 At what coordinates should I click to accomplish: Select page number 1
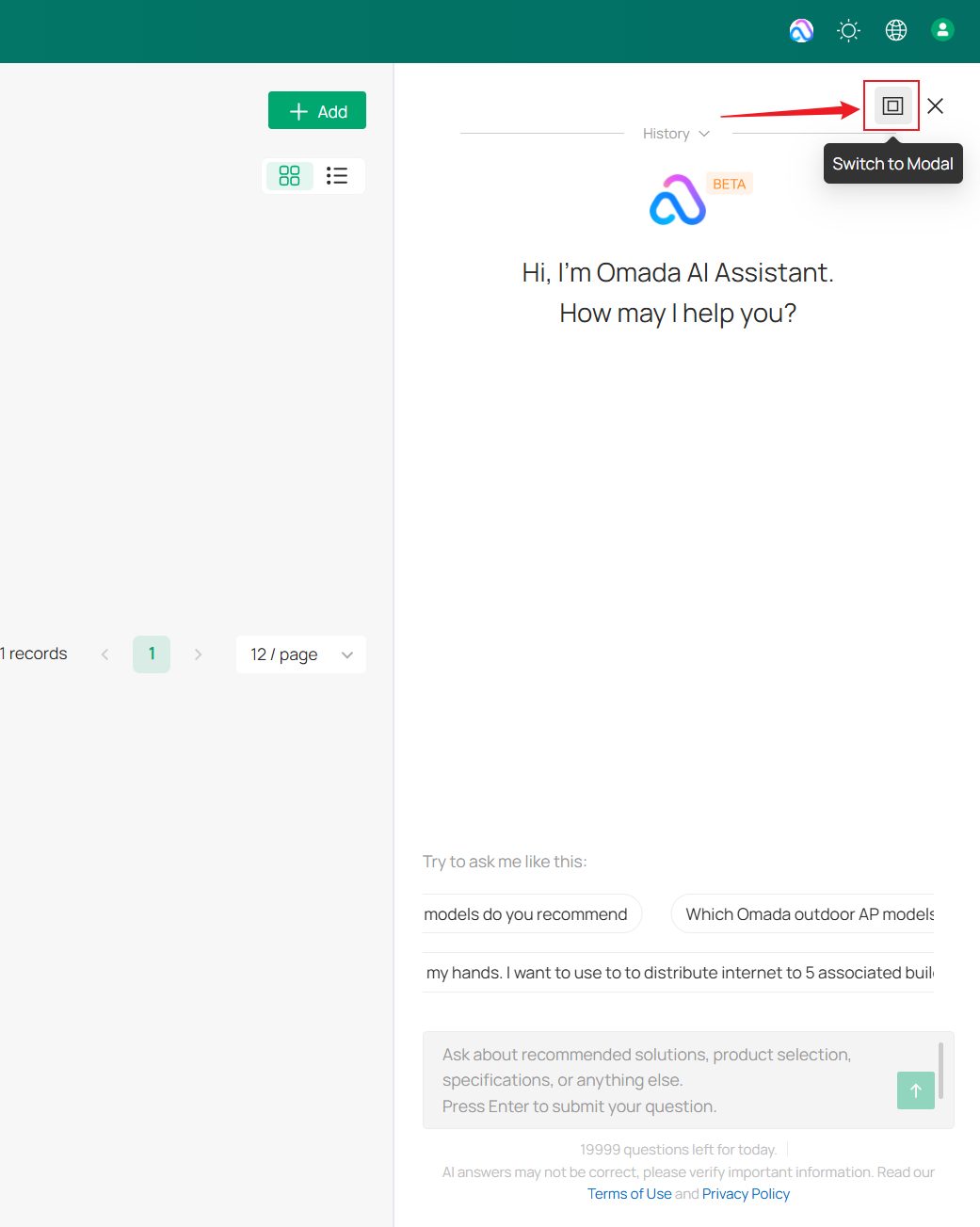(152, 654)
